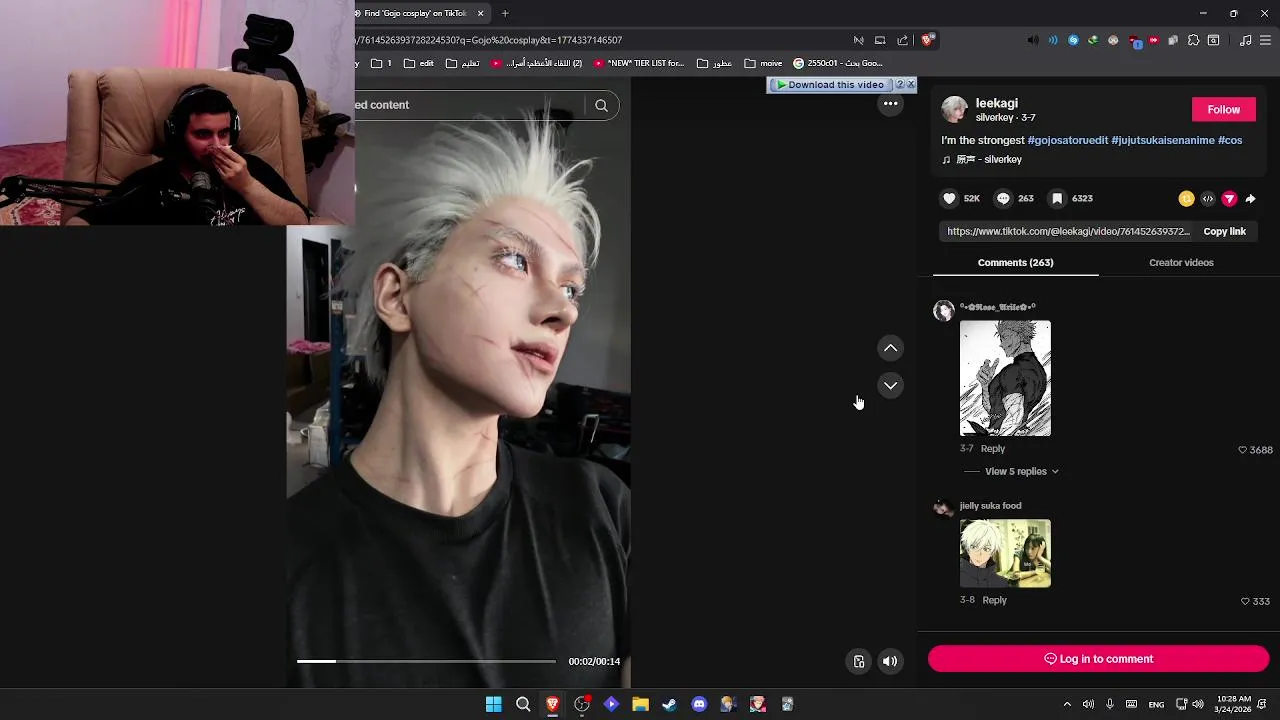1280x720 pixels.
Task: Click the address bar share icon
Action: click(903, 40)
